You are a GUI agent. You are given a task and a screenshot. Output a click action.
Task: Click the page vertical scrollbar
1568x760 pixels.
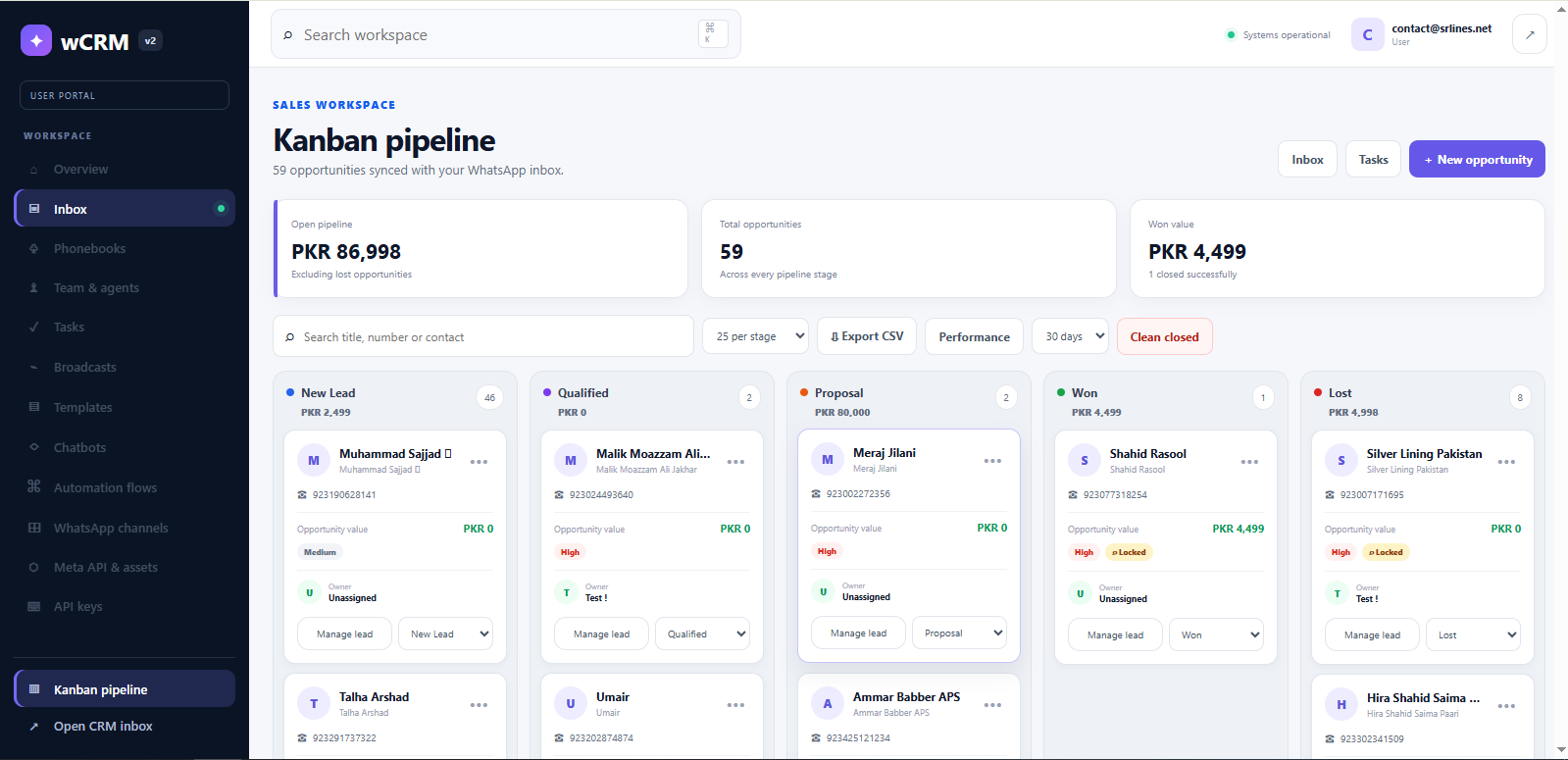pyautogui.click(x=1561, y=380)
